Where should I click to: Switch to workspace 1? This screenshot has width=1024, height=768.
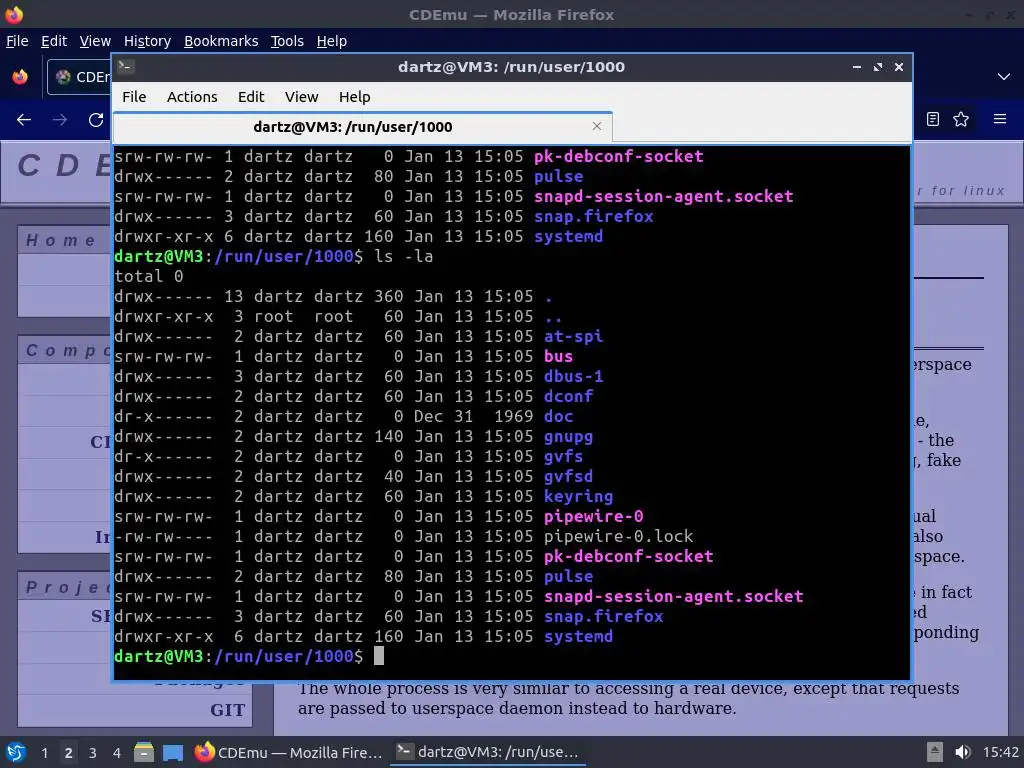pos(44,753)
